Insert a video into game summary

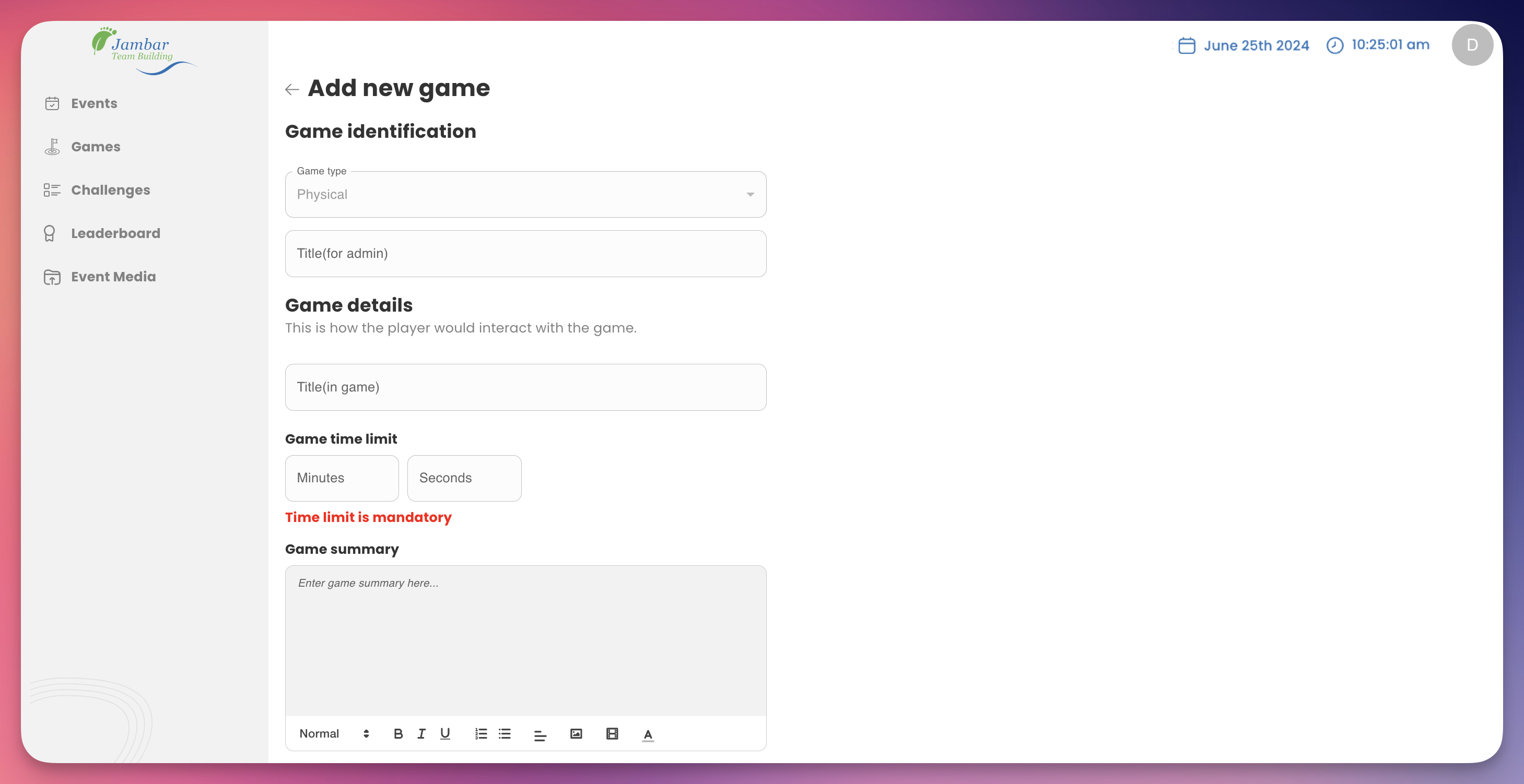tap(612, 734)
